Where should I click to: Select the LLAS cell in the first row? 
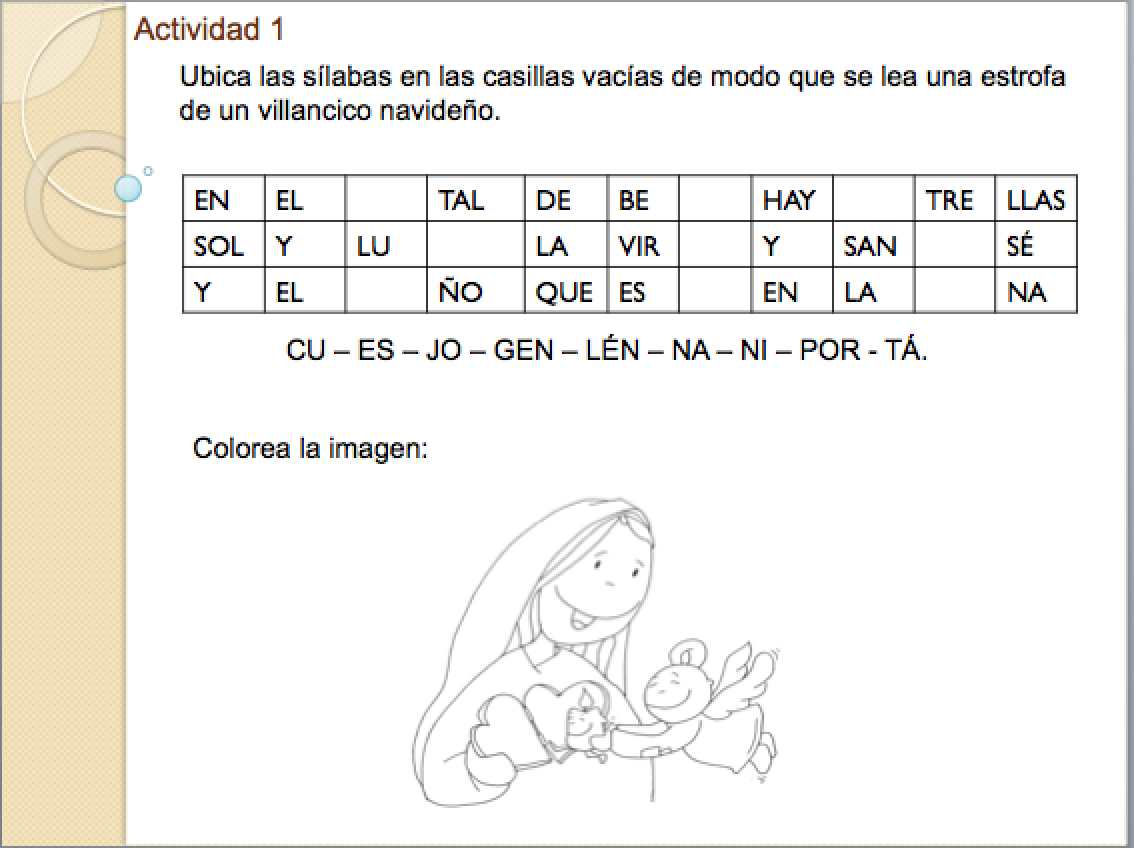click(x=1036, y=201)
